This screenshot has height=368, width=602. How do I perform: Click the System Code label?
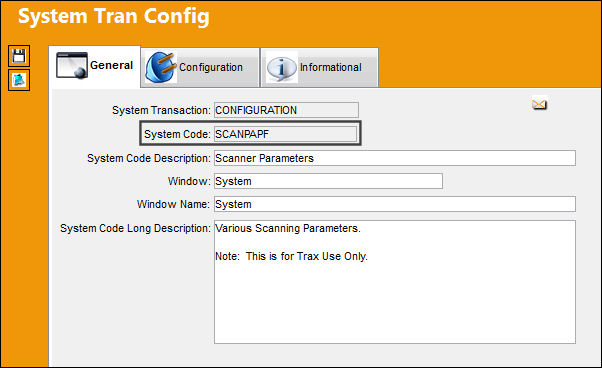[x=177, y=134]
